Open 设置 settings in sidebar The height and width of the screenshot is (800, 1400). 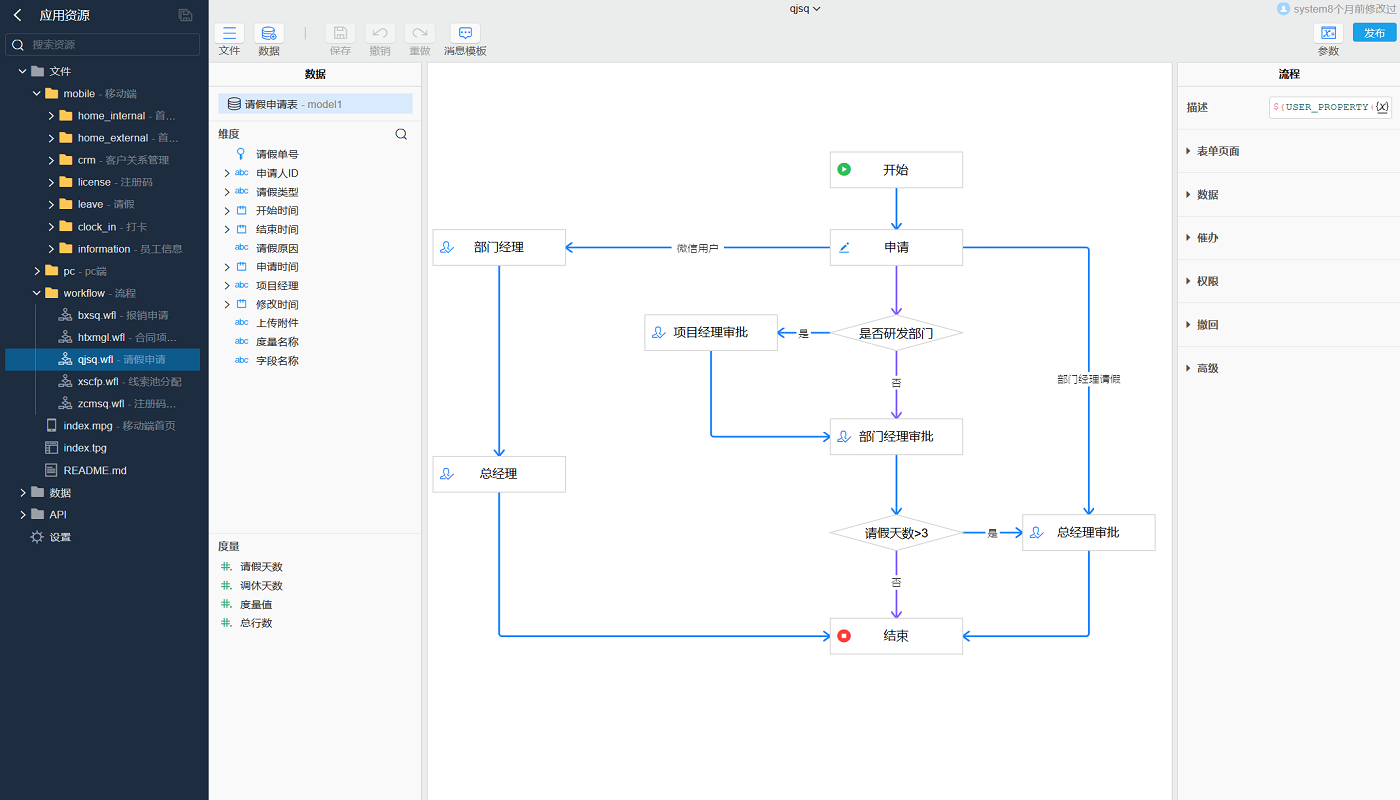coord(60,537)
